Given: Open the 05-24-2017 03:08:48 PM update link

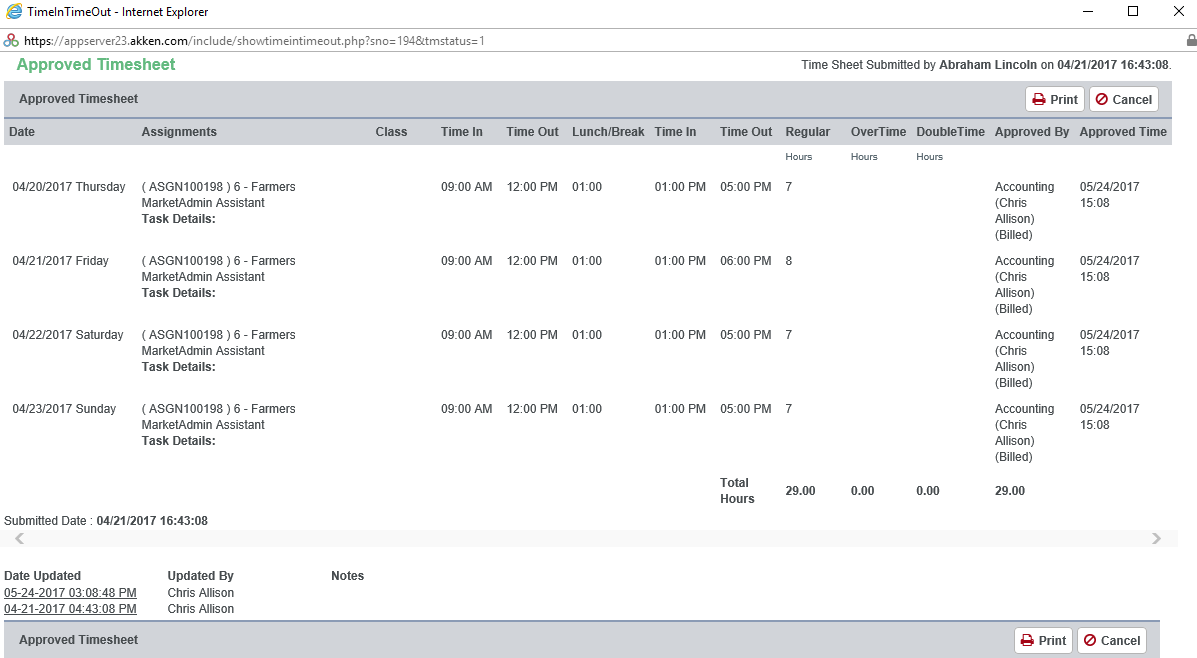Looking at the screenshot, I should coord(70,592).
